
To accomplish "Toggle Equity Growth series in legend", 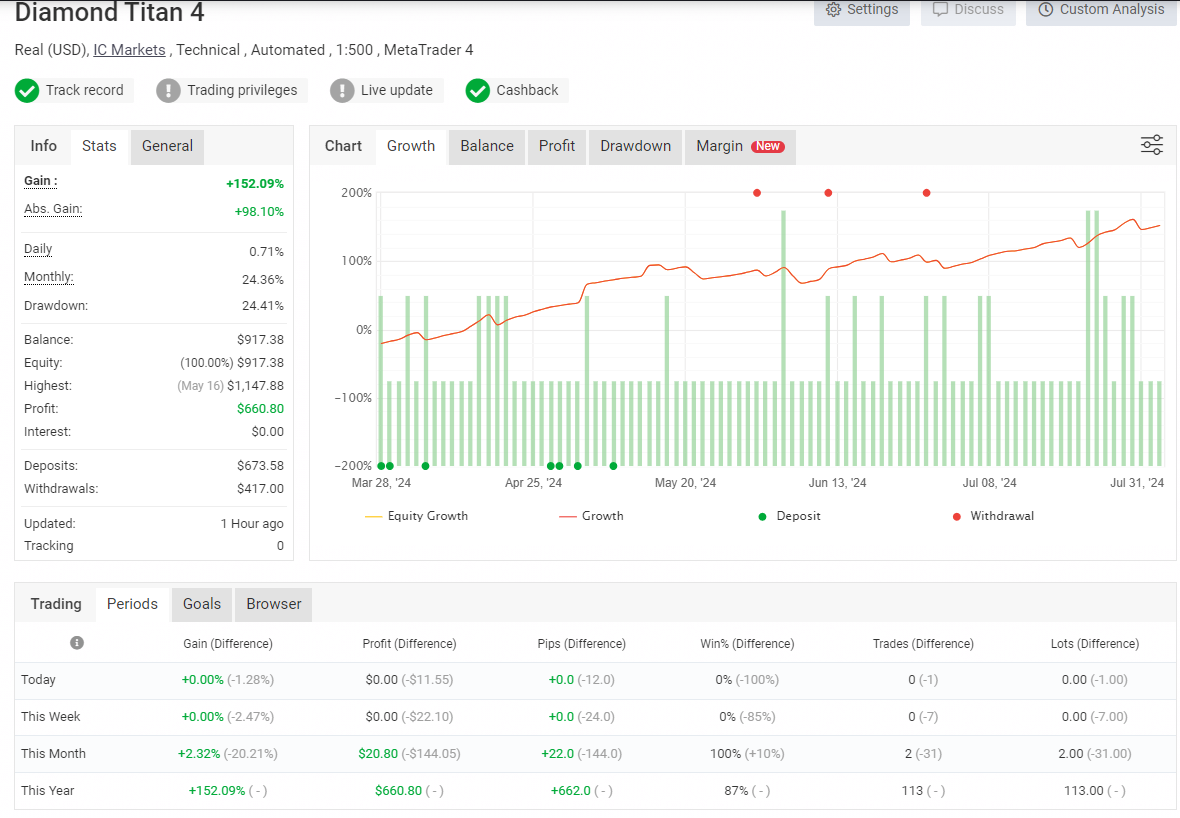I will click(417, 516).
